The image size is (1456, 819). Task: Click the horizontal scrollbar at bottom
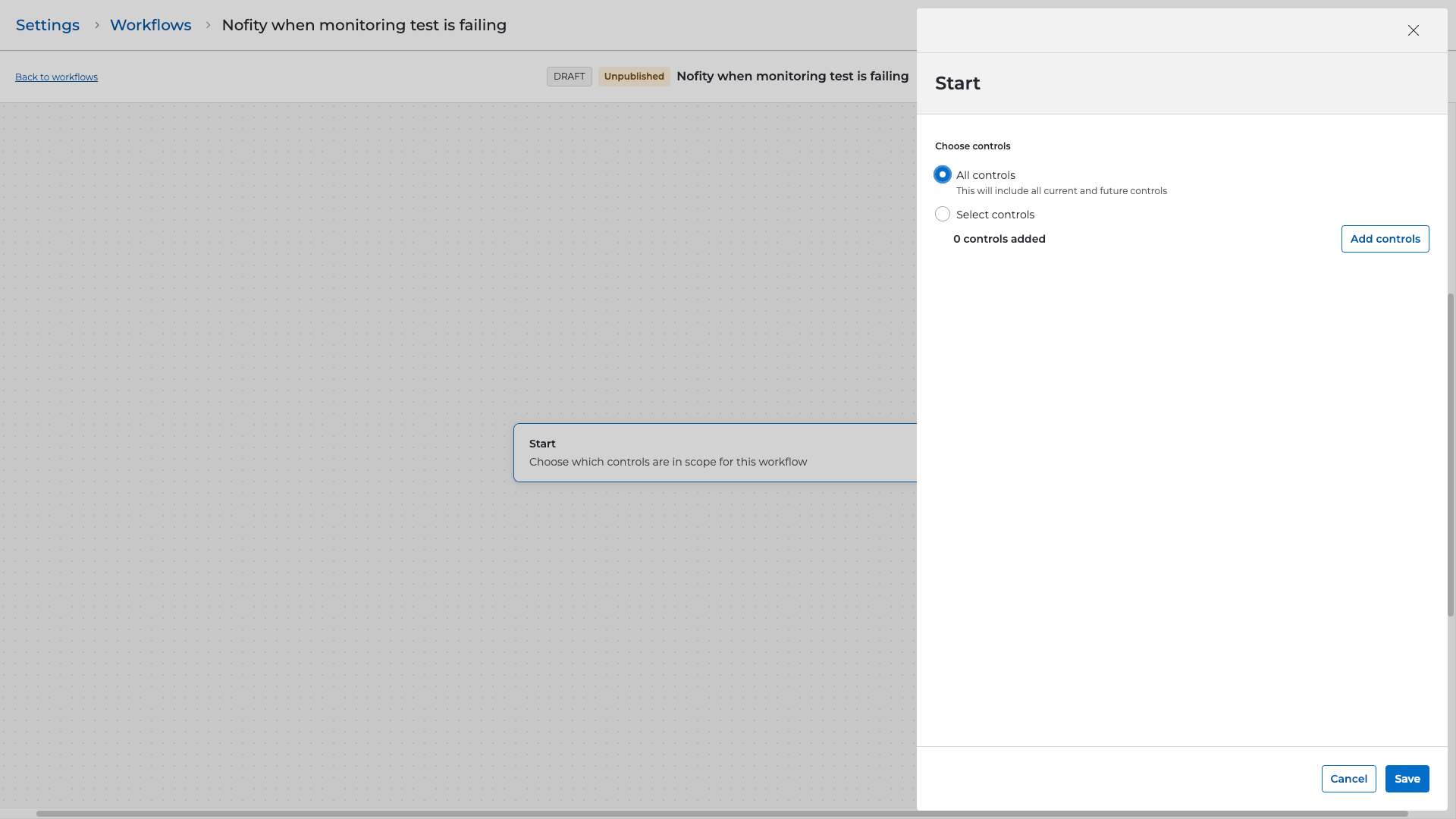point(720,814)
